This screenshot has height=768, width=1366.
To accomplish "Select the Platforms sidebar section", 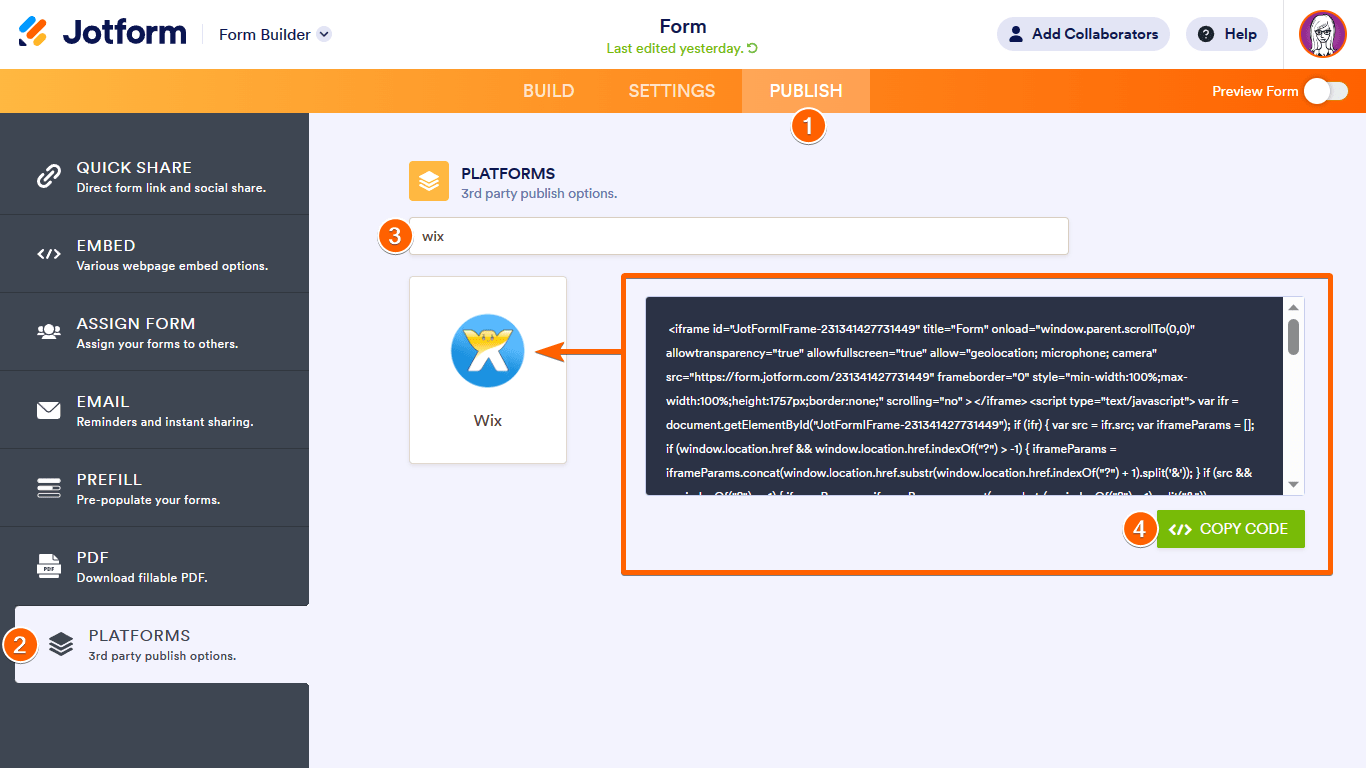I will pyautogui.click(x=162, y=645).
